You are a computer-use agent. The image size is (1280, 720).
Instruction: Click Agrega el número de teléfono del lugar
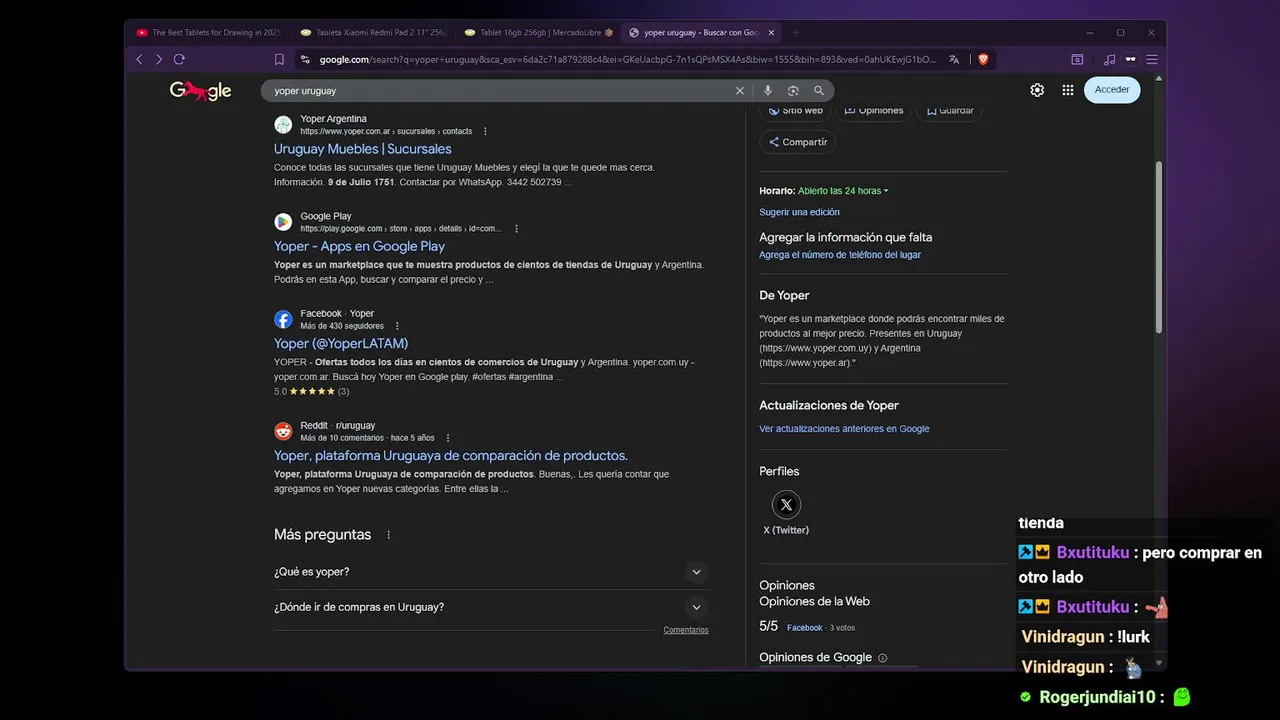tap(840, 255)
